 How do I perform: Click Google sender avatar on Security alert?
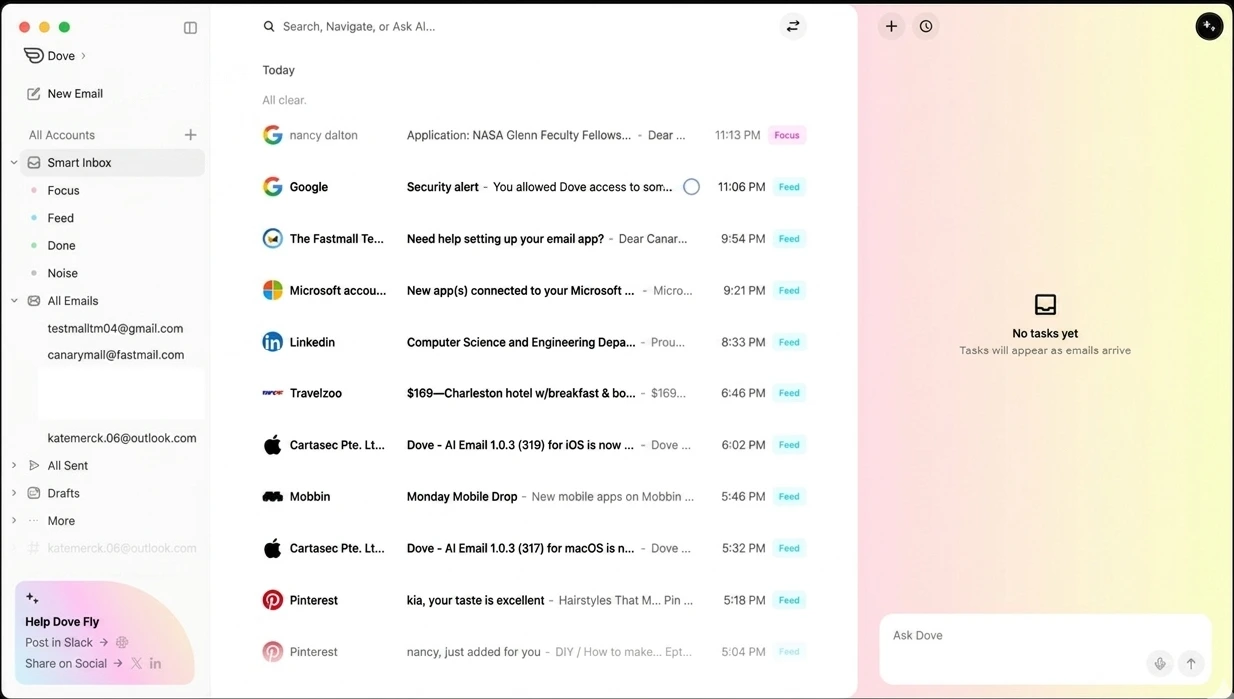[x=272, y=187]
